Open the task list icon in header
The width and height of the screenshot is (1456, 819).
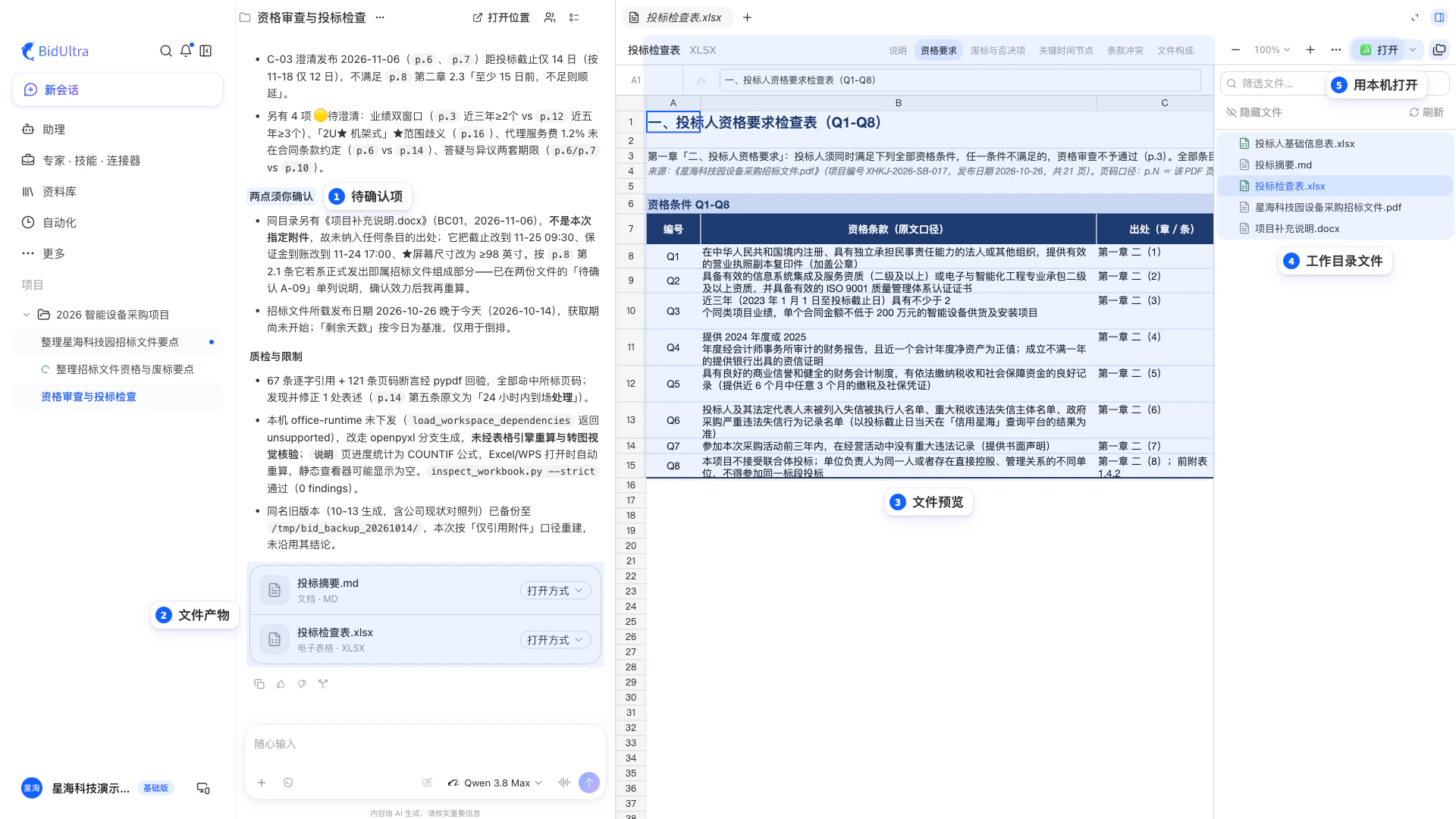574,17
